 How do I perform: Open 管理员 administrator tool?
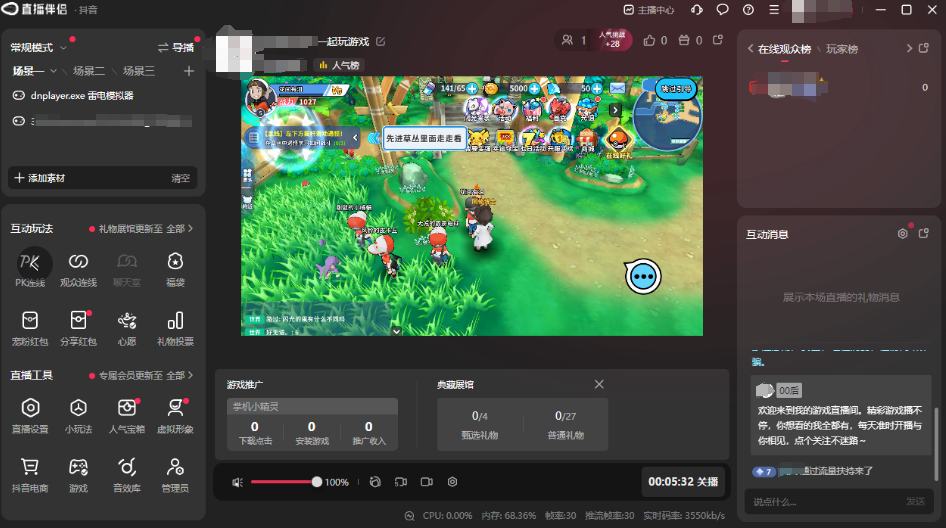(x=175, y=475)
